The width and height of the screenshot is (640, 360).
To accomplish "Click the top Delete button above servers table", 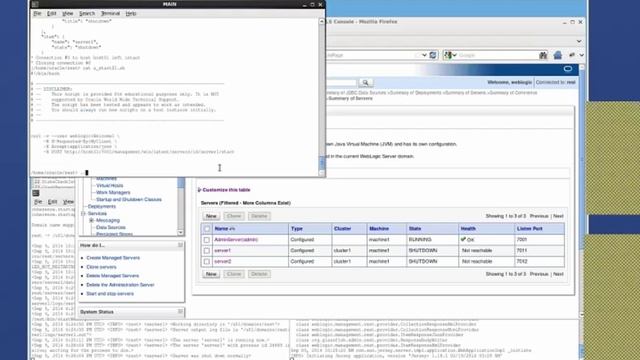I will [259, 216].
